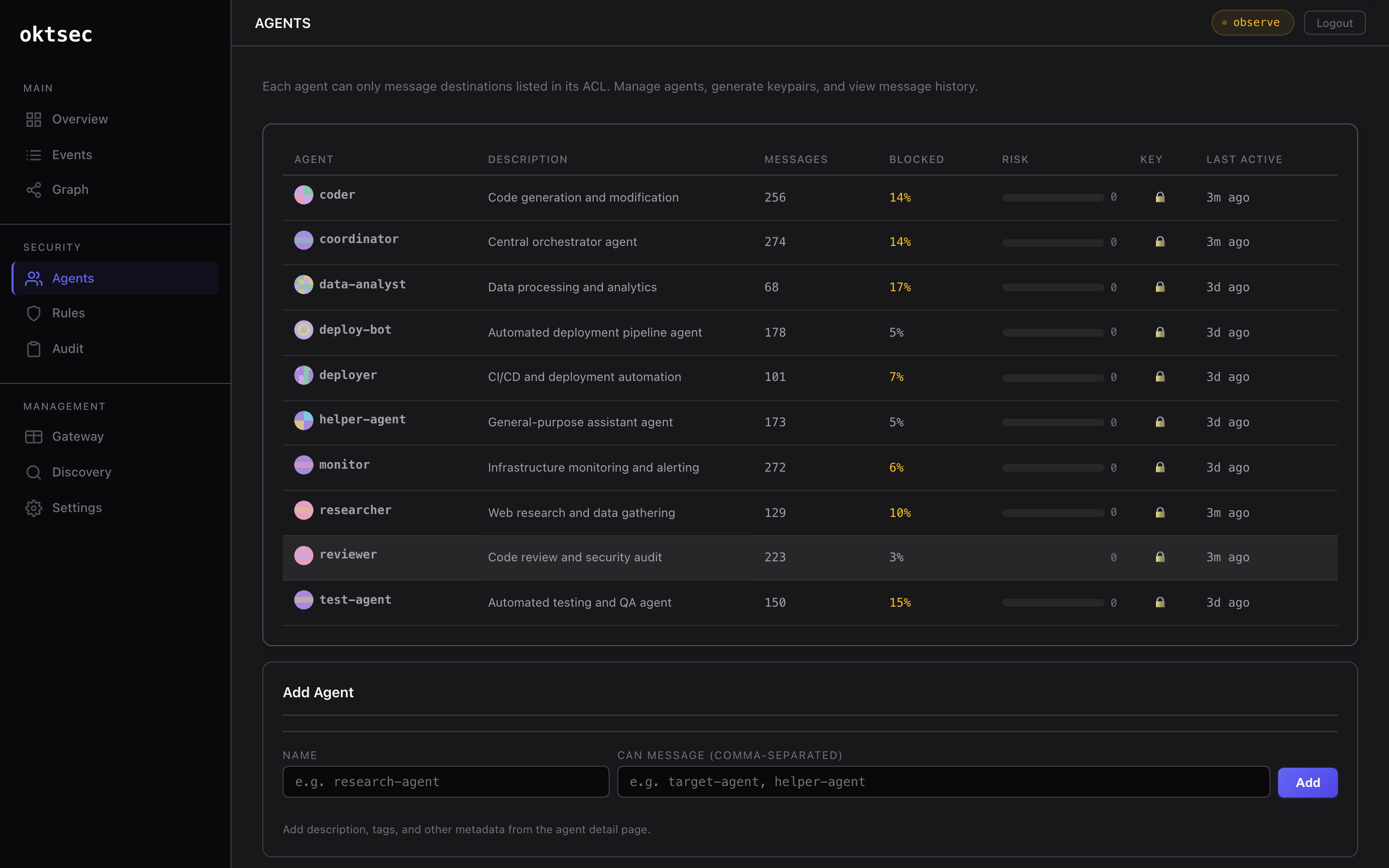Click the key lock icon for coder

1159,197
